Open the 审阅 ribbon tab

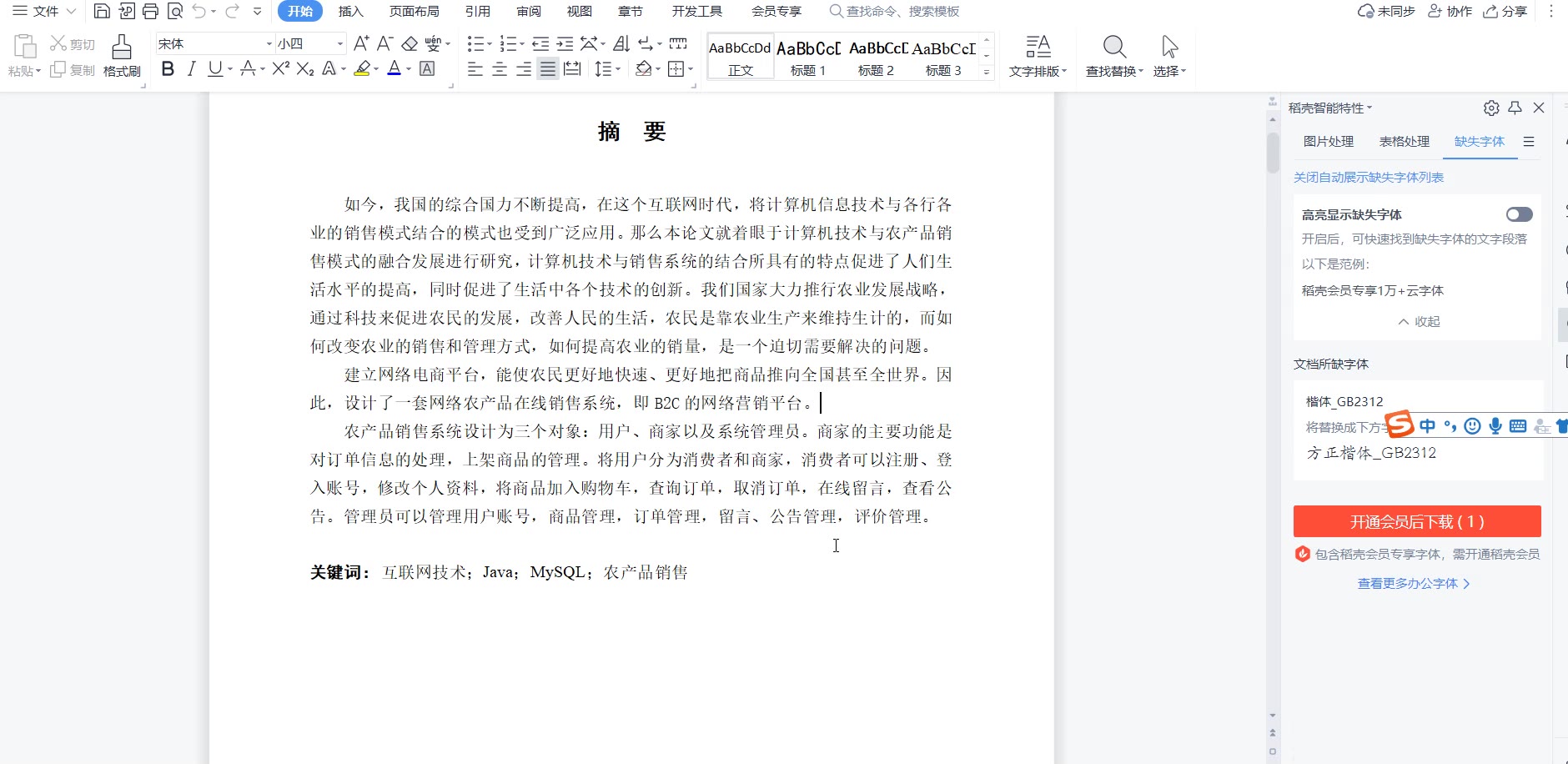coord(529,11)
